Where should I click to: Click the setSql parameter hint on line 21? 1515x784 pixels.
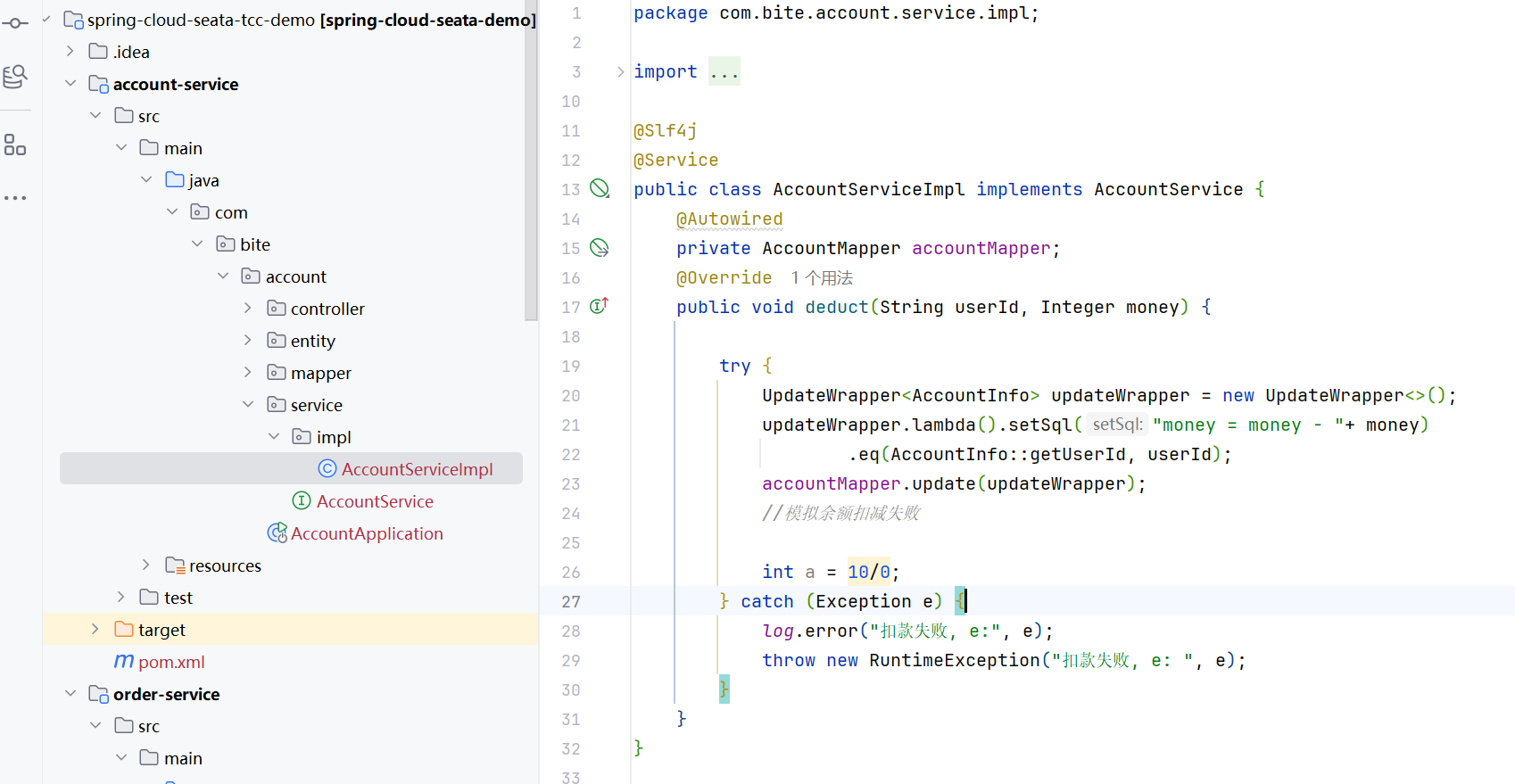click(1117, 425)
